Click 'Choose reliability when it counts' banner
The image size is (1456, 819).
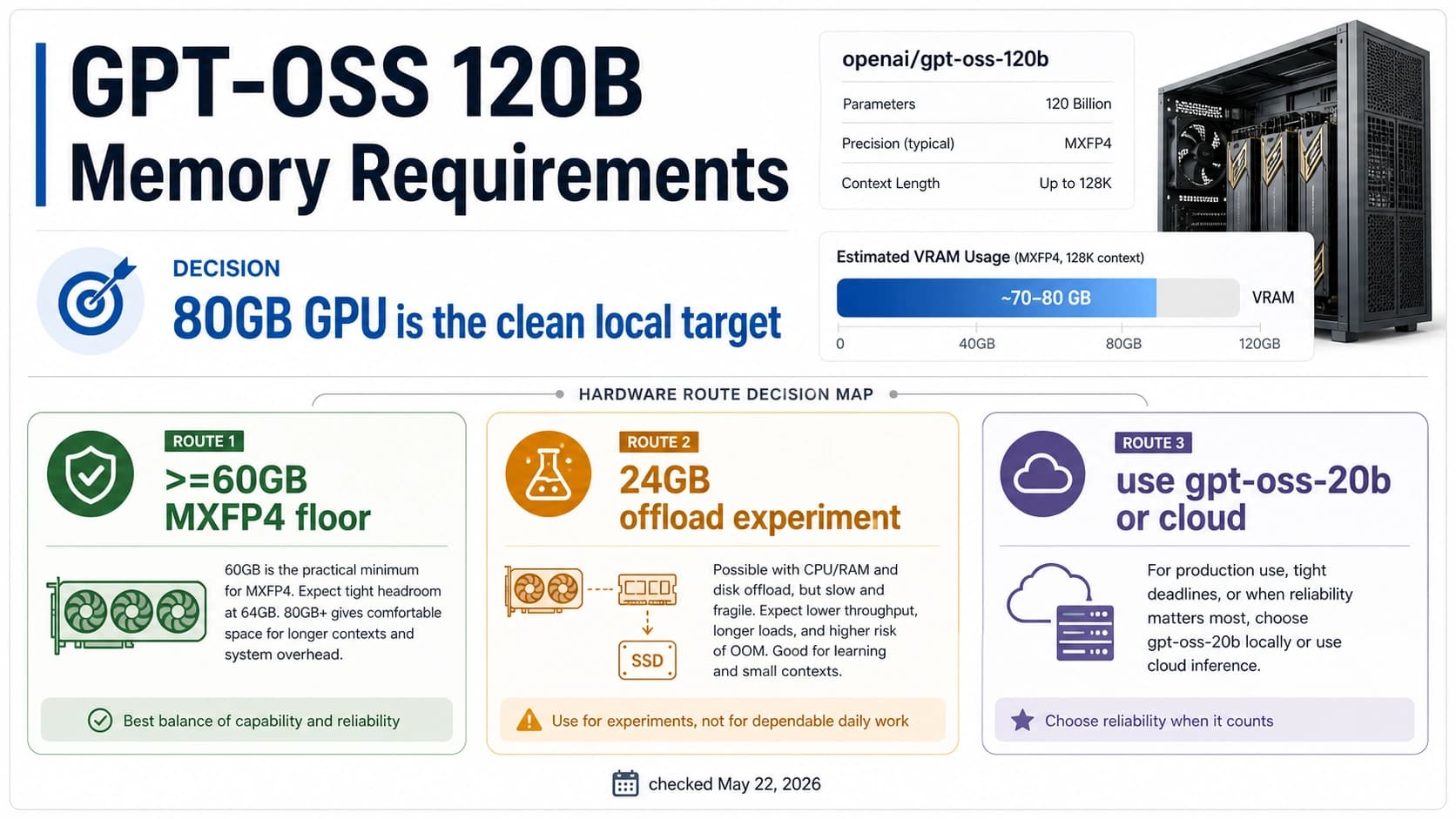pyautogui.click(x=1204, y=720)
